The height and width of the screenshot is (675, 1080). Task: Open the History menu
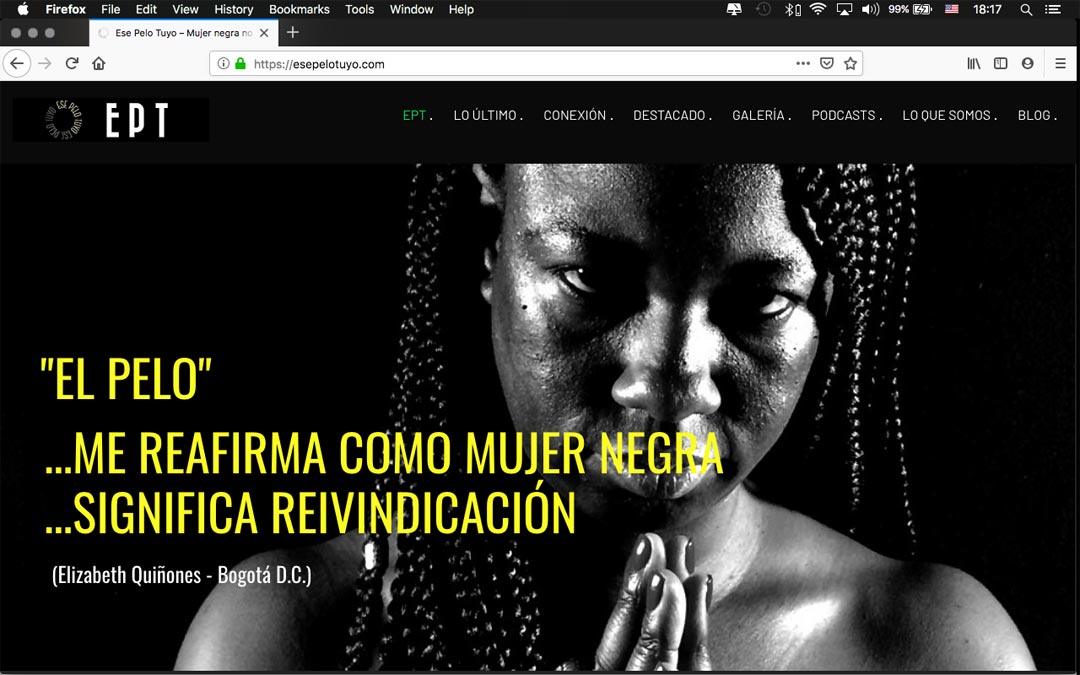[233, 9]
